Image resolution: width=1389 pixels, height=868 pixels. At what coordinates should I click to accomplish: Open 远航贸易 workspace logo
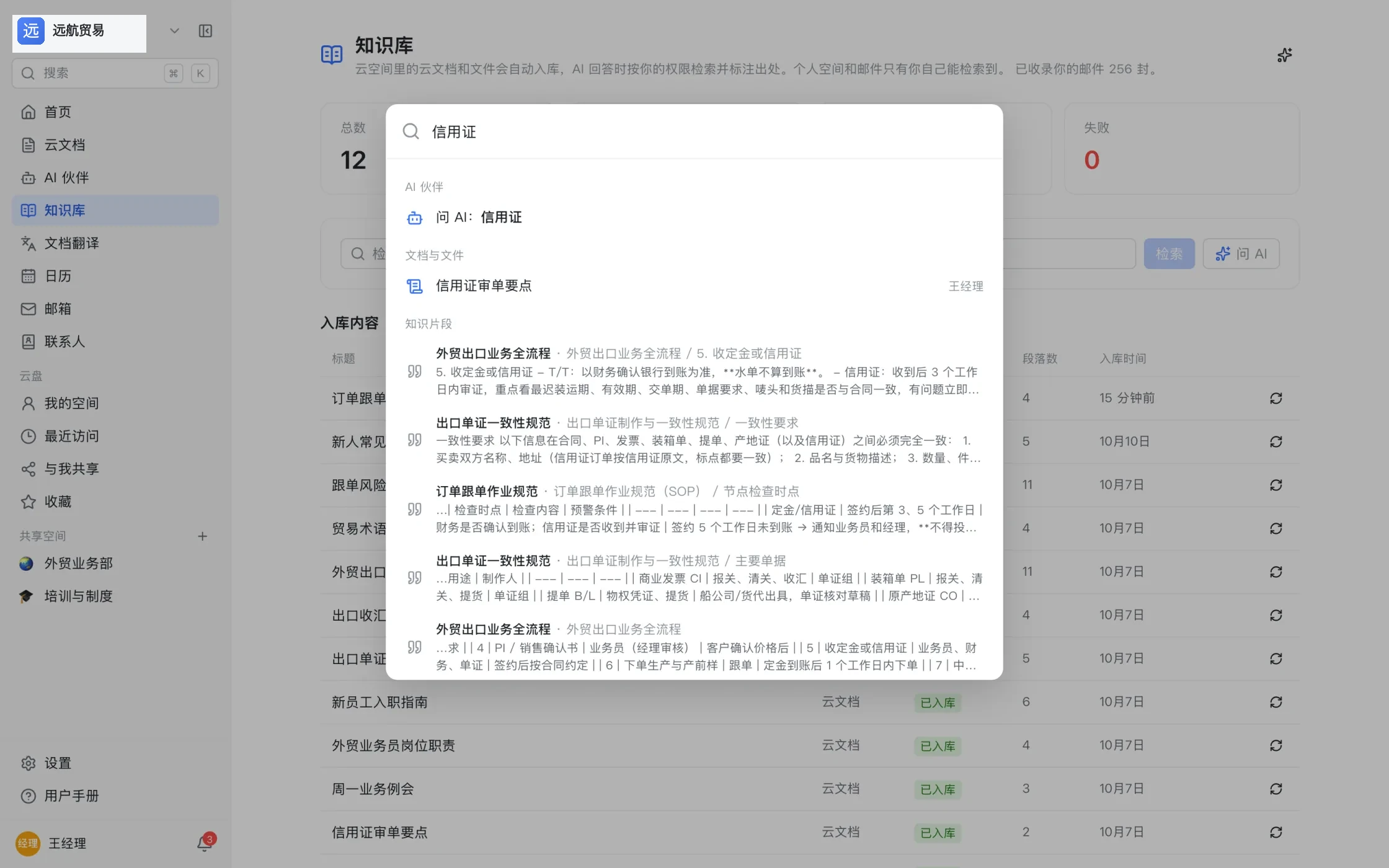click(x=31, y=31)
